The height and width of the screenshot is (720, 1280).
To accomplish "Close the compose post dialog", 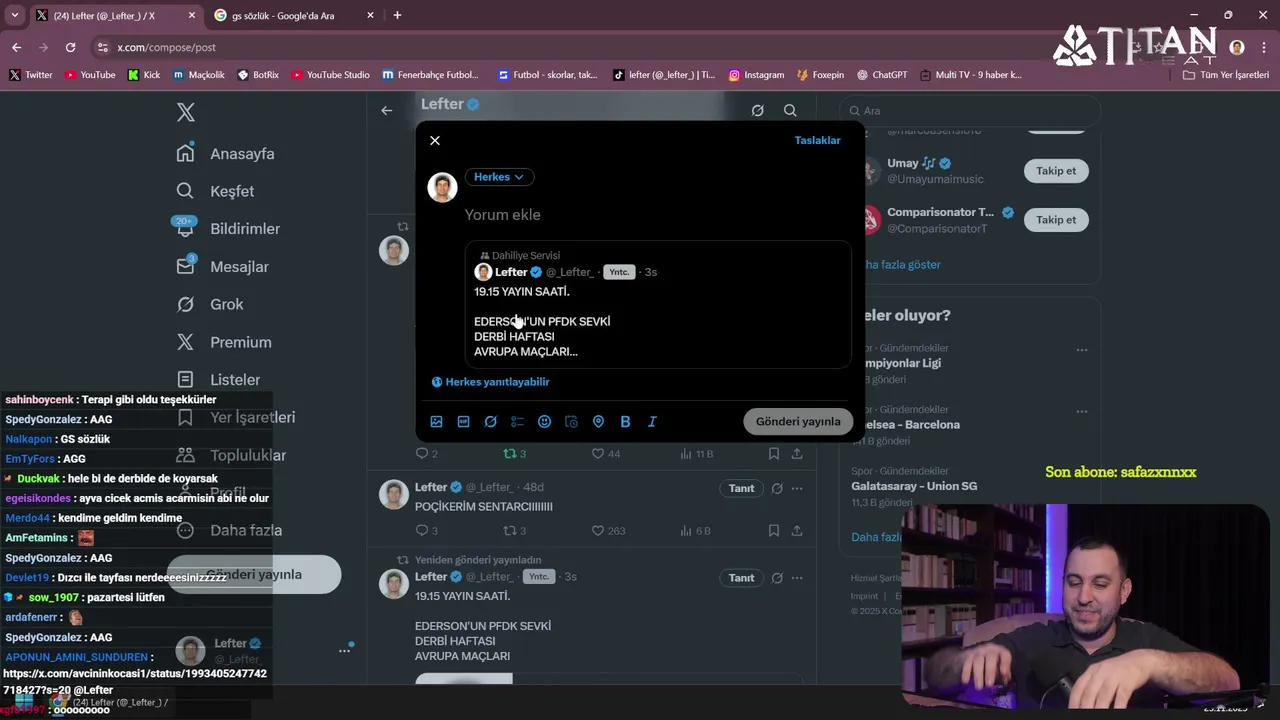I will pos(435,140).
